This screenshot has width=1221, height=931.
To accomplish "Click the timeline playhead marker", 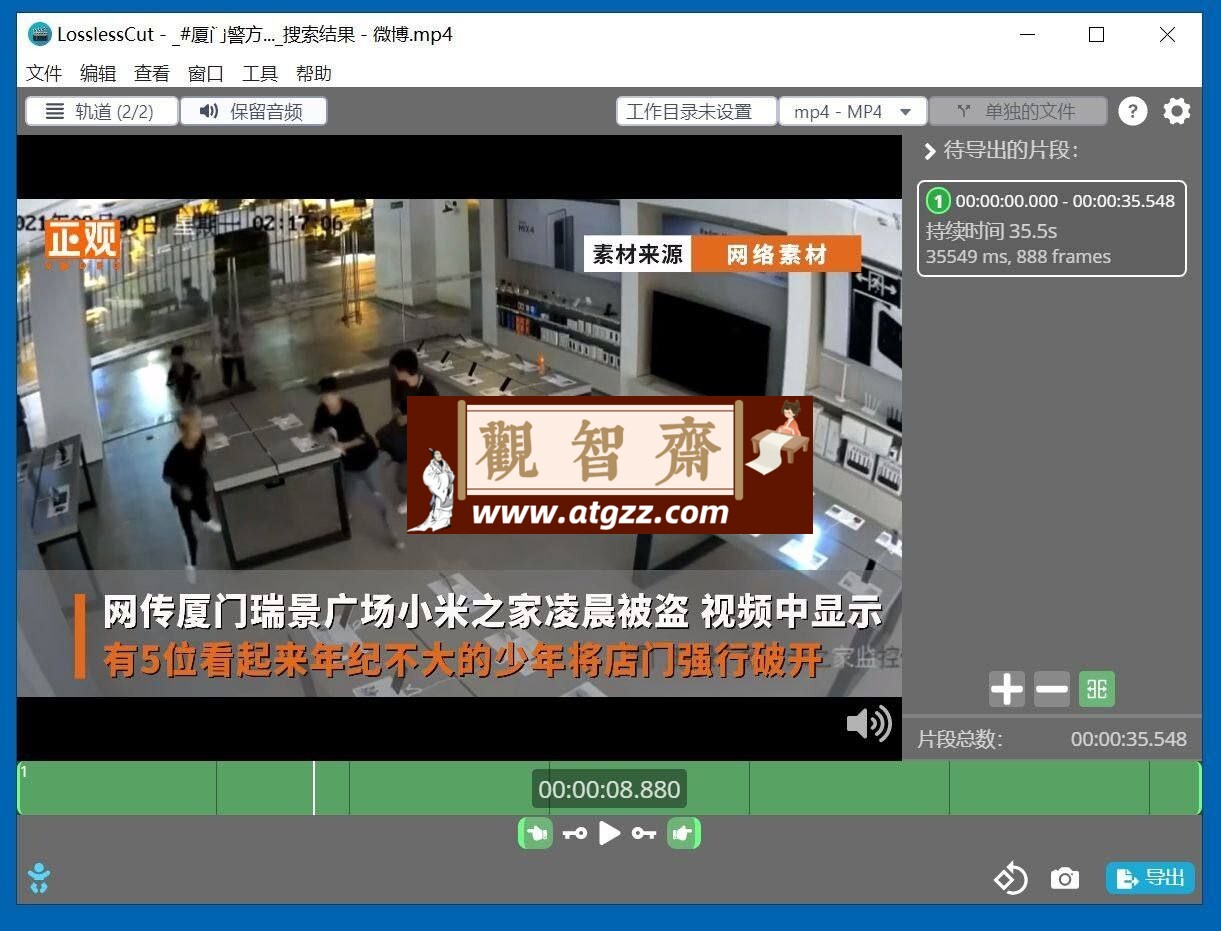I will (314, 788).
